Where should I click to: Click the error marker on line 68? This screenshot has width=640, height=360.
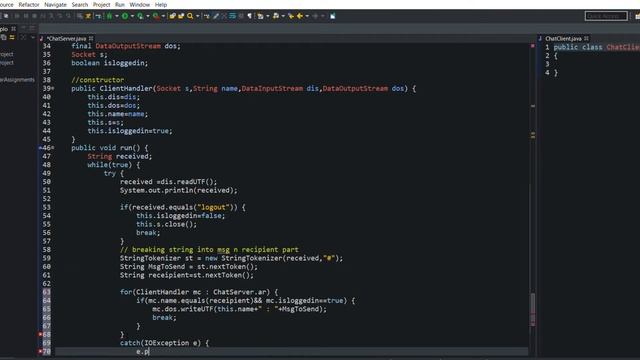coord(40,334)
